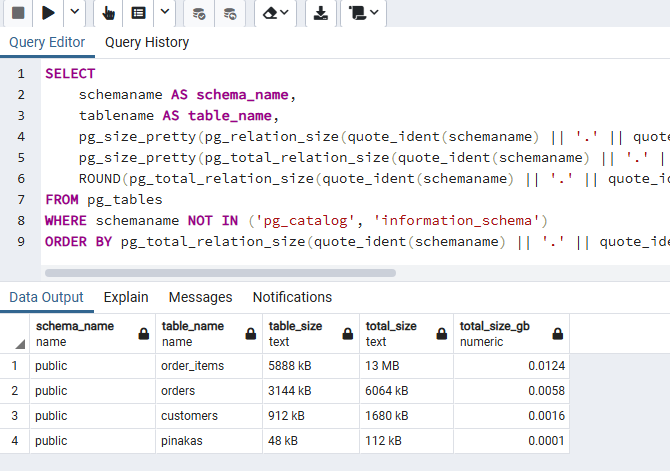Screen dimensions: 670x471
Task: Open execute options dropdown arrow
Action: pyautogui.click(x=74, y=13)
